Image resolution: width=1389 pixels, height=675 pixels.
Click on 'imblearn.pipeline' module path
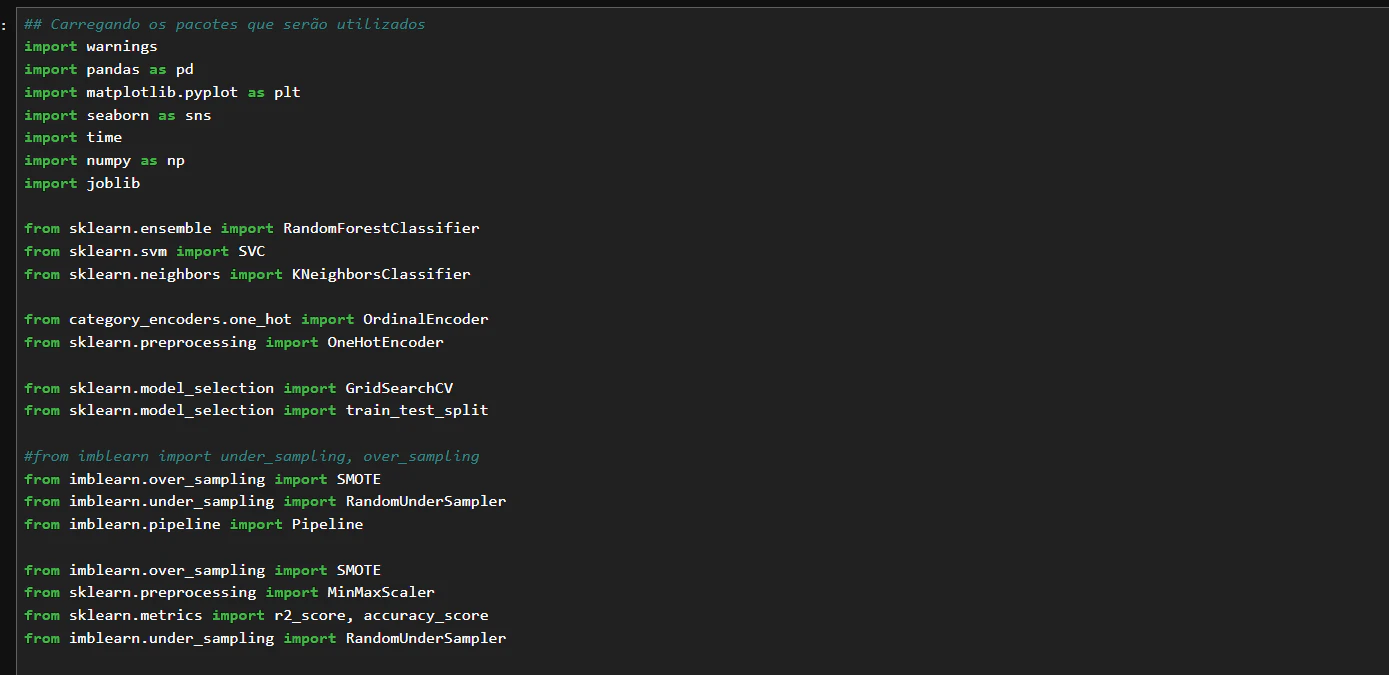pyautogui.click(x=145, y=525)
